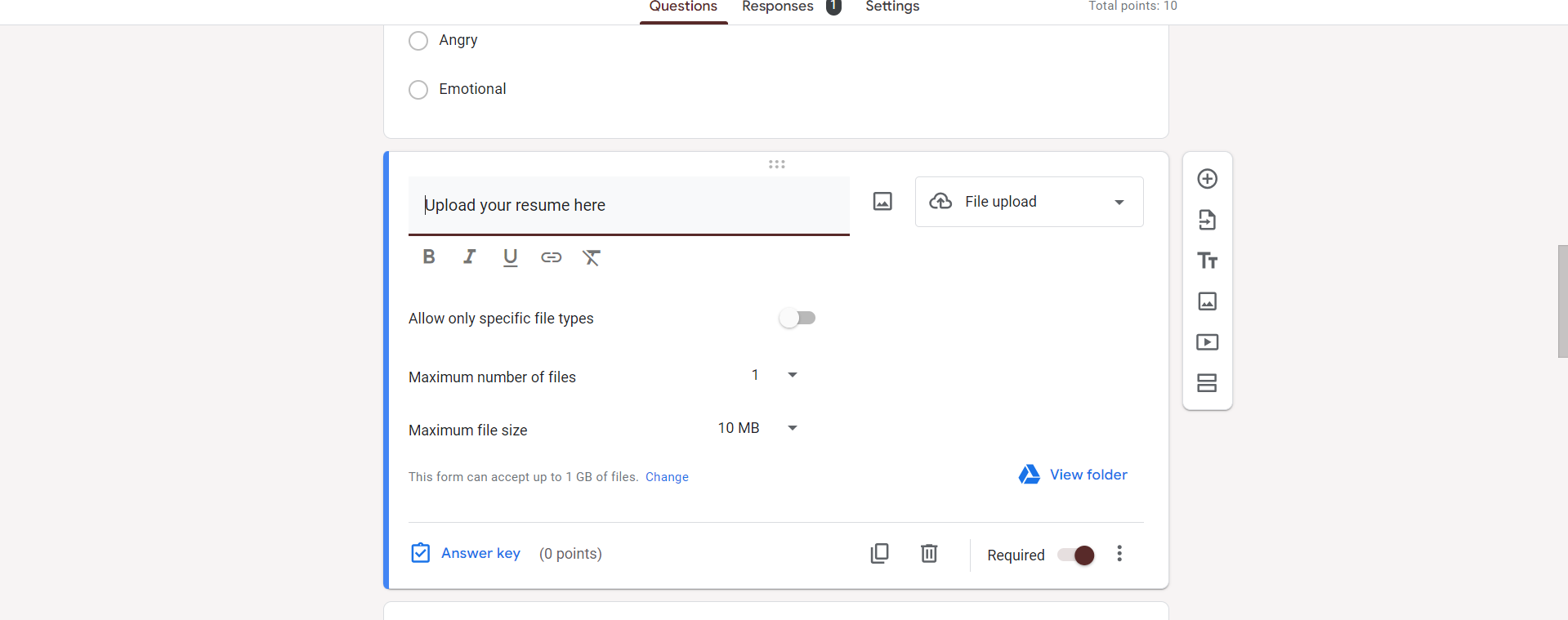
Task: Apply bold formatting to the question title
Action: click(429, 257)
